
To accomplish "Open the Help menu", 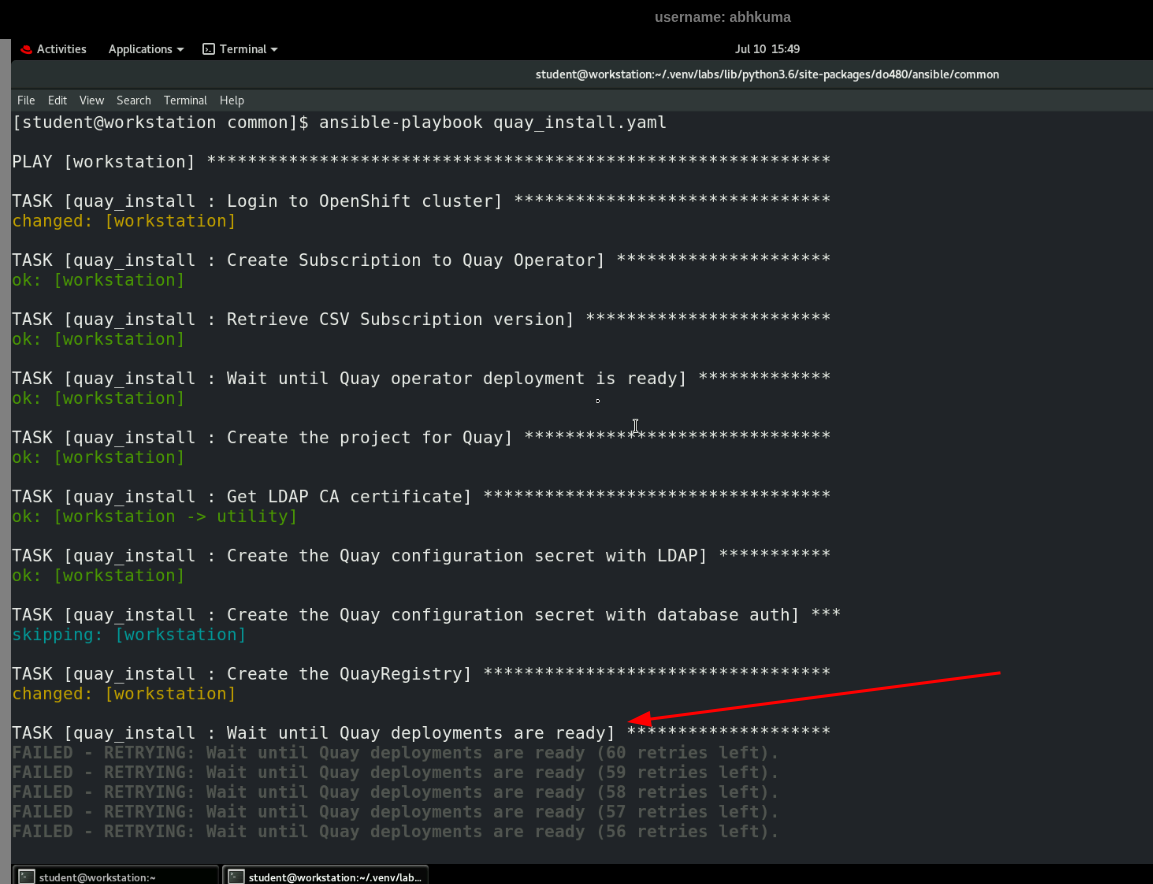I will 232,101.
